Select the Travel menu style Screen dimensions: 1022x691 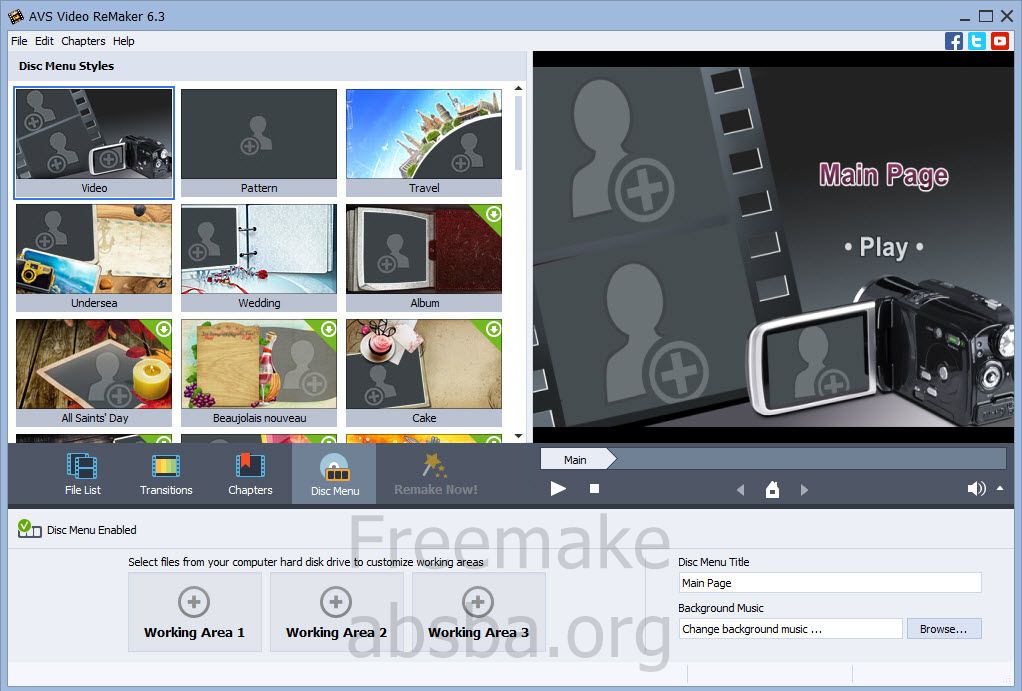click(424, 143)
